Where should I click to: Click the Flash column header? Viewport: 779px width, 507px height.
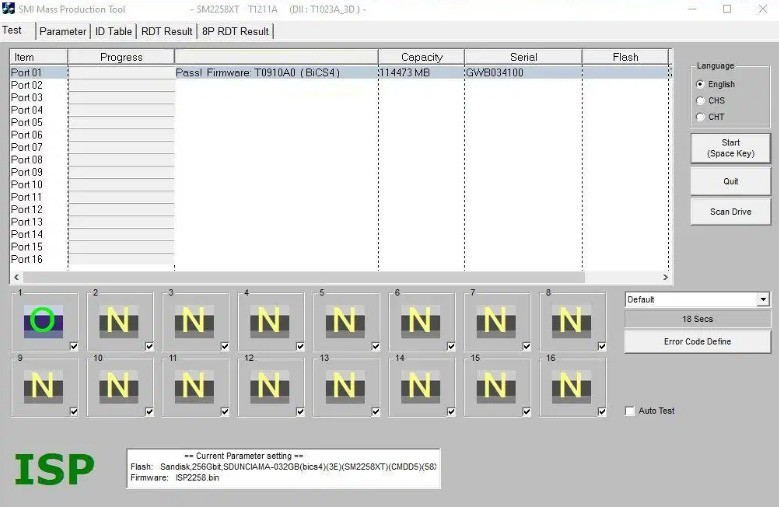coord(625,57)
